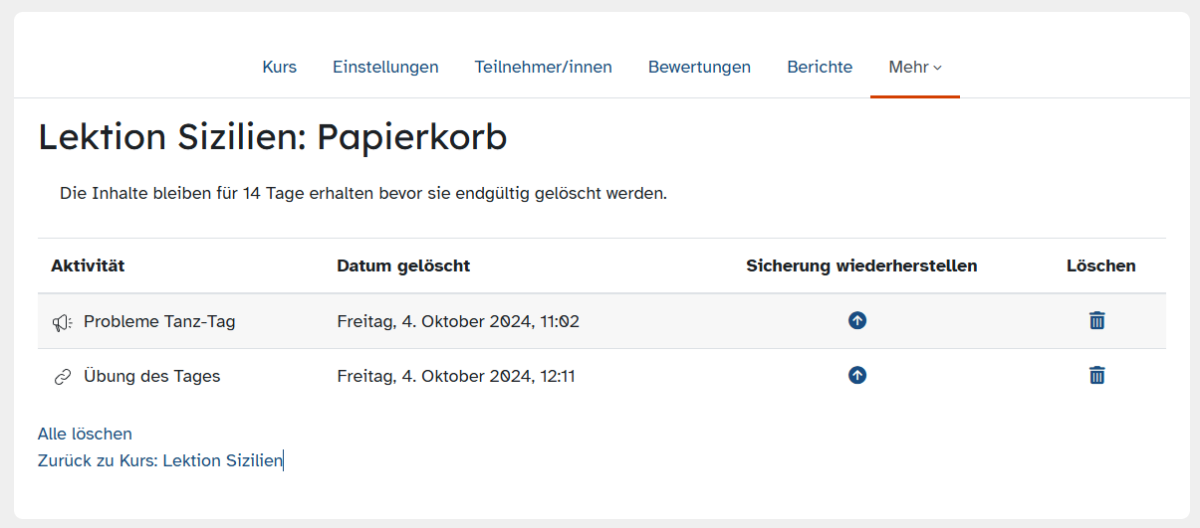This screenshot has width=1200, height=528.
Task: Click the Datum gelöscht column header
Action: [403, 266]
